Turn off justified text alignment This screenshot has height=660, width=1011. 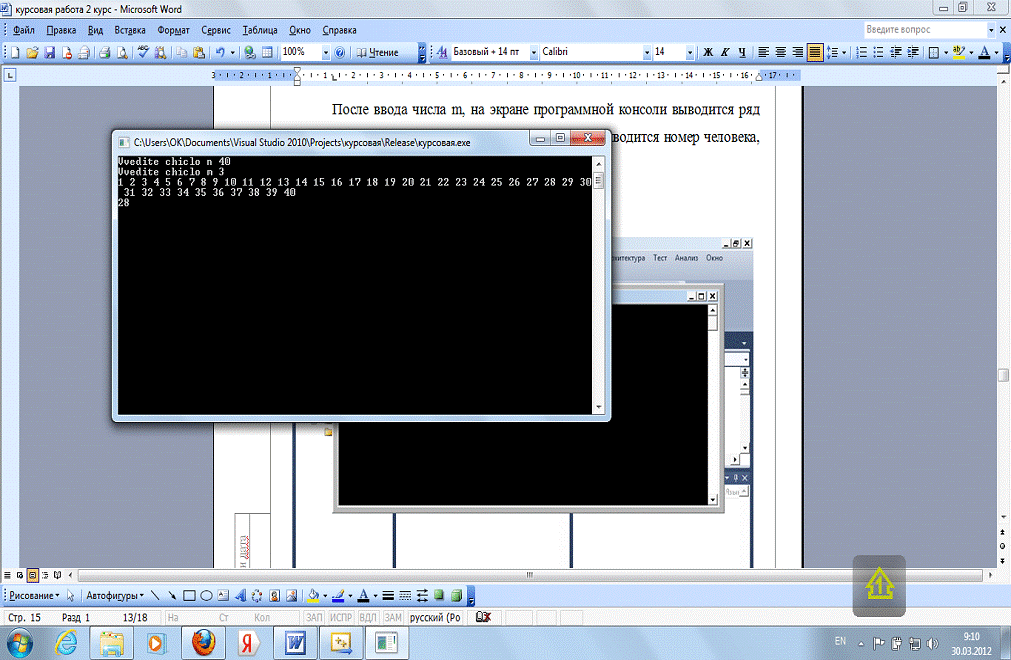[814, 52]
